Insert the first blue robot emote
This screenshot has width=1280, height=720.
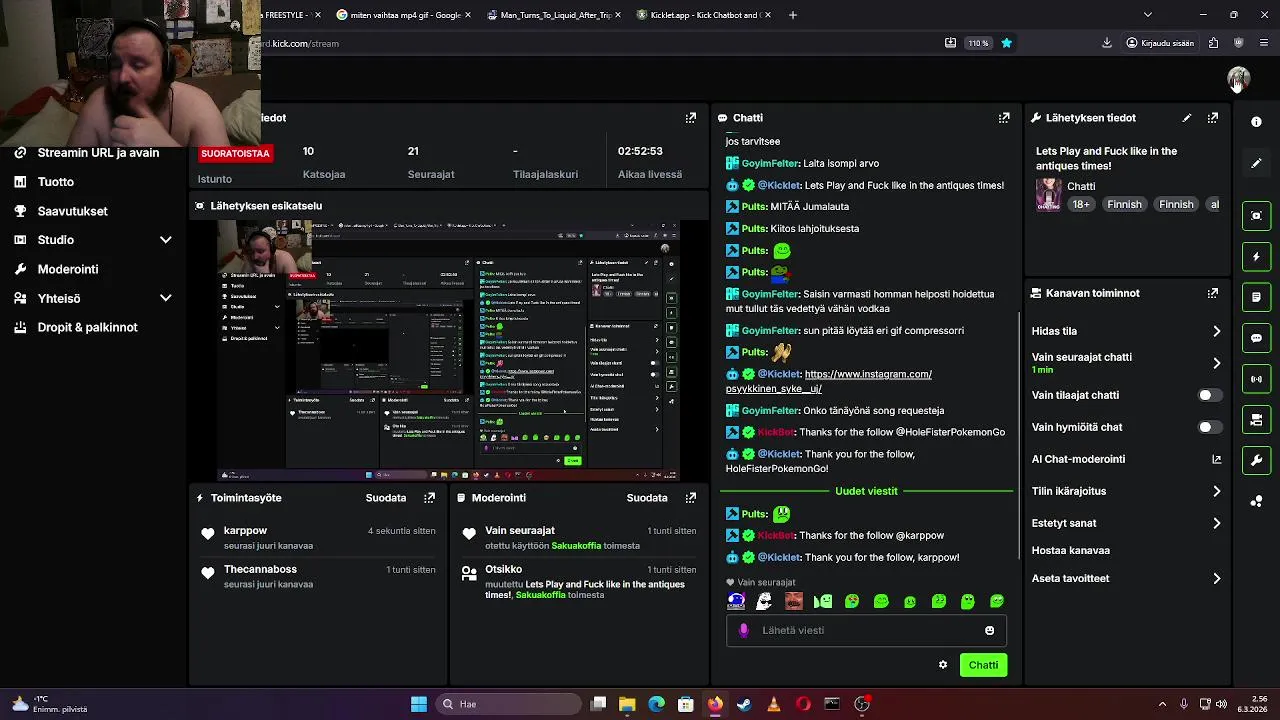tap(736, 601)
